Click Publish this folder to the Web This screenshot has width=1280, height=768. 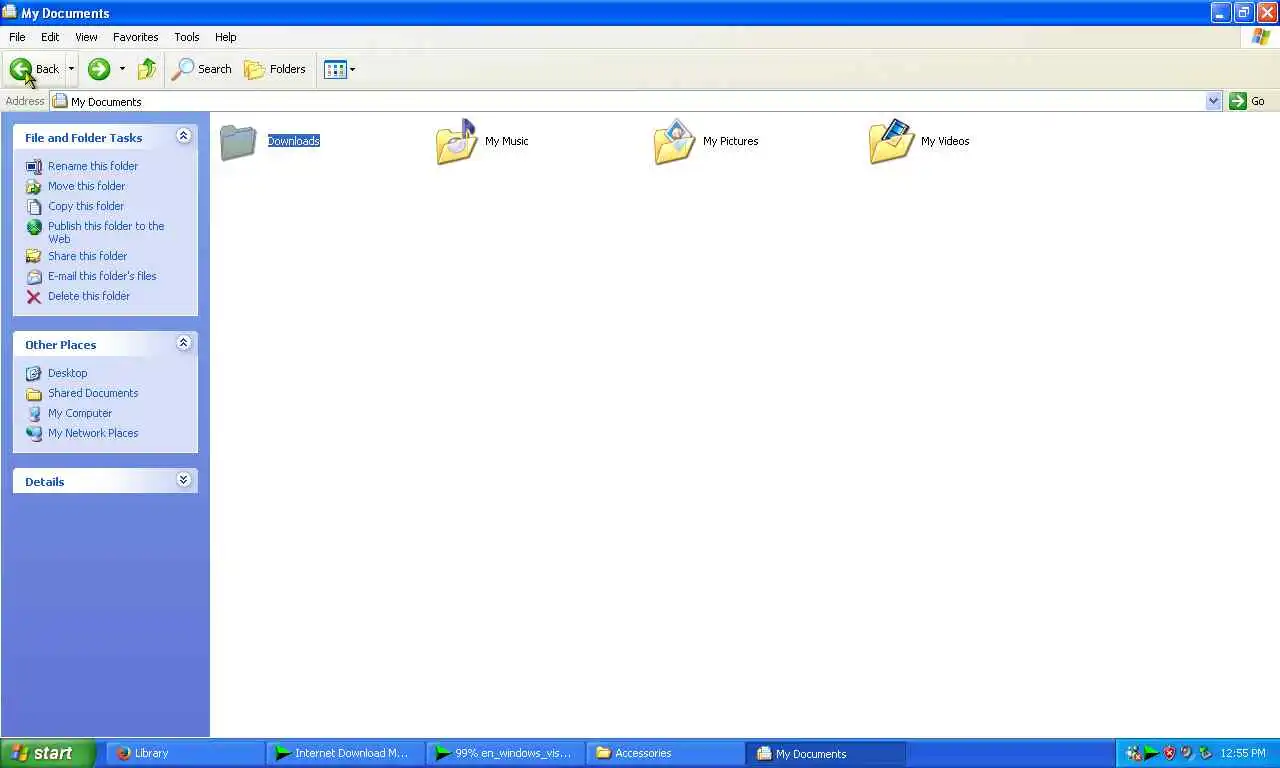coord(106,232)
